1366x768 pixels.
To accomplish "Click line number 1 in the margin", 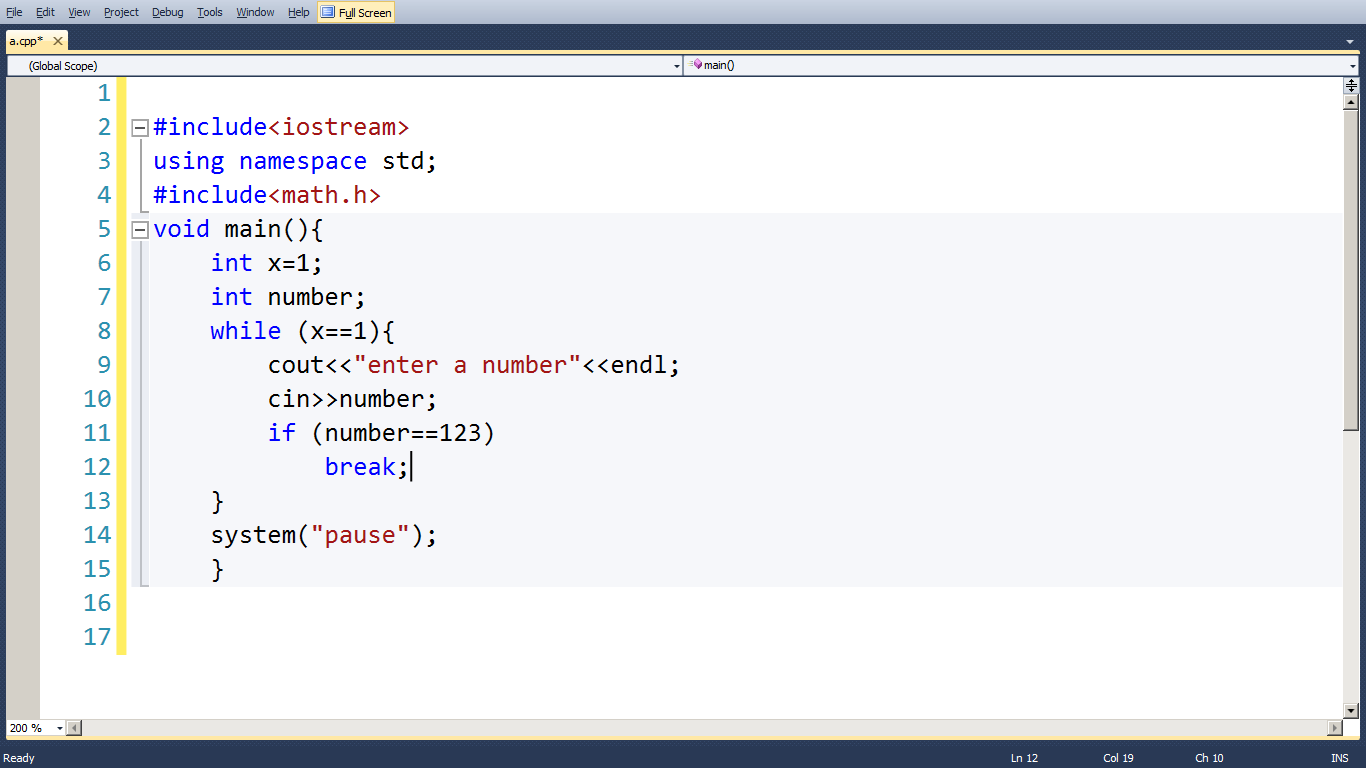I will click(104, 94).
